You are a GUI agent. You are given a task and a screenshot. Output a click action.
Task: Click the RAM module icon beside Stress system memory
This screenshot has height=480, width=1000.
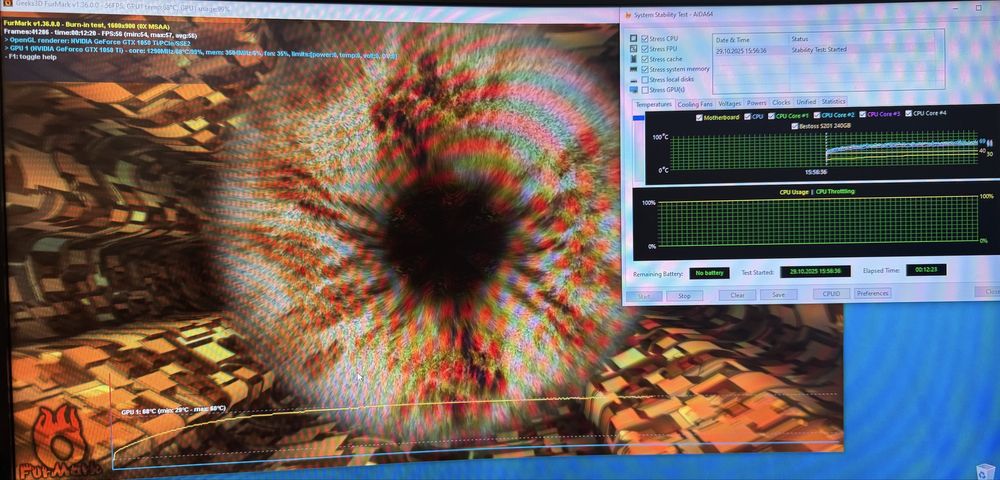click(633, 69)
